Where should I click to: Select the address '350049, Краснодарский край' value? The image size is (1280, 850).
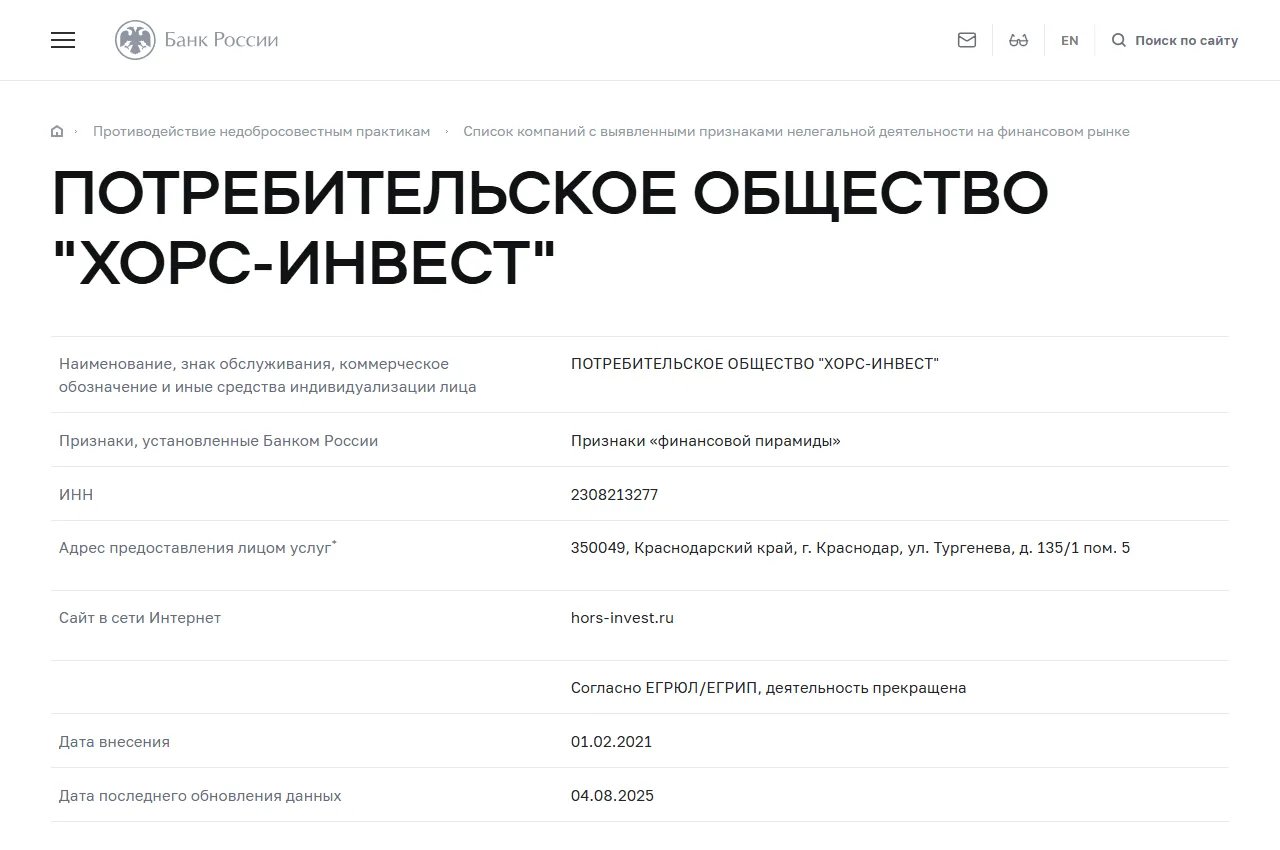850,548
